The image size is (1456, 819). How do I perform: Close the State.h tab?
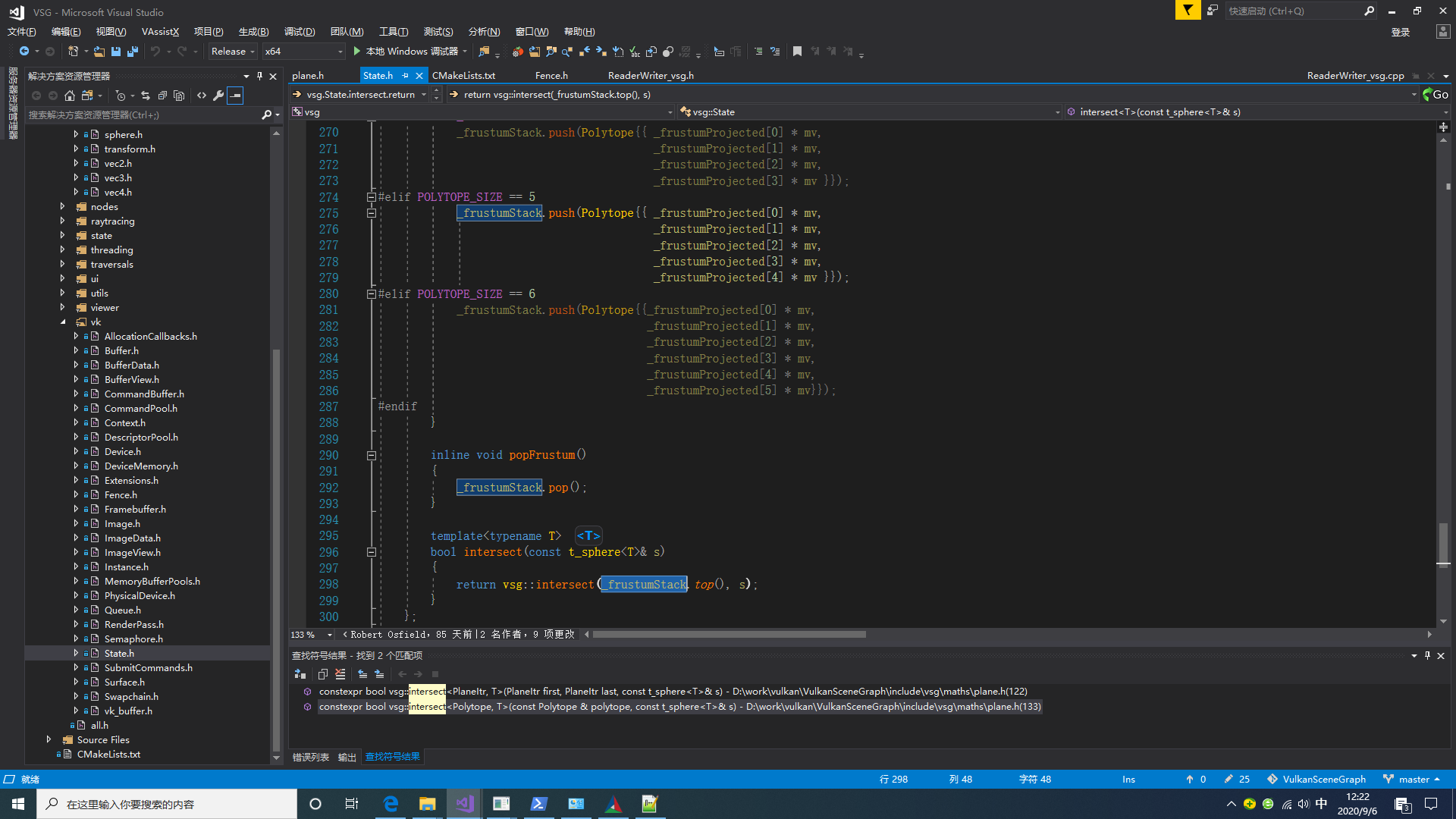pos(419,76)
